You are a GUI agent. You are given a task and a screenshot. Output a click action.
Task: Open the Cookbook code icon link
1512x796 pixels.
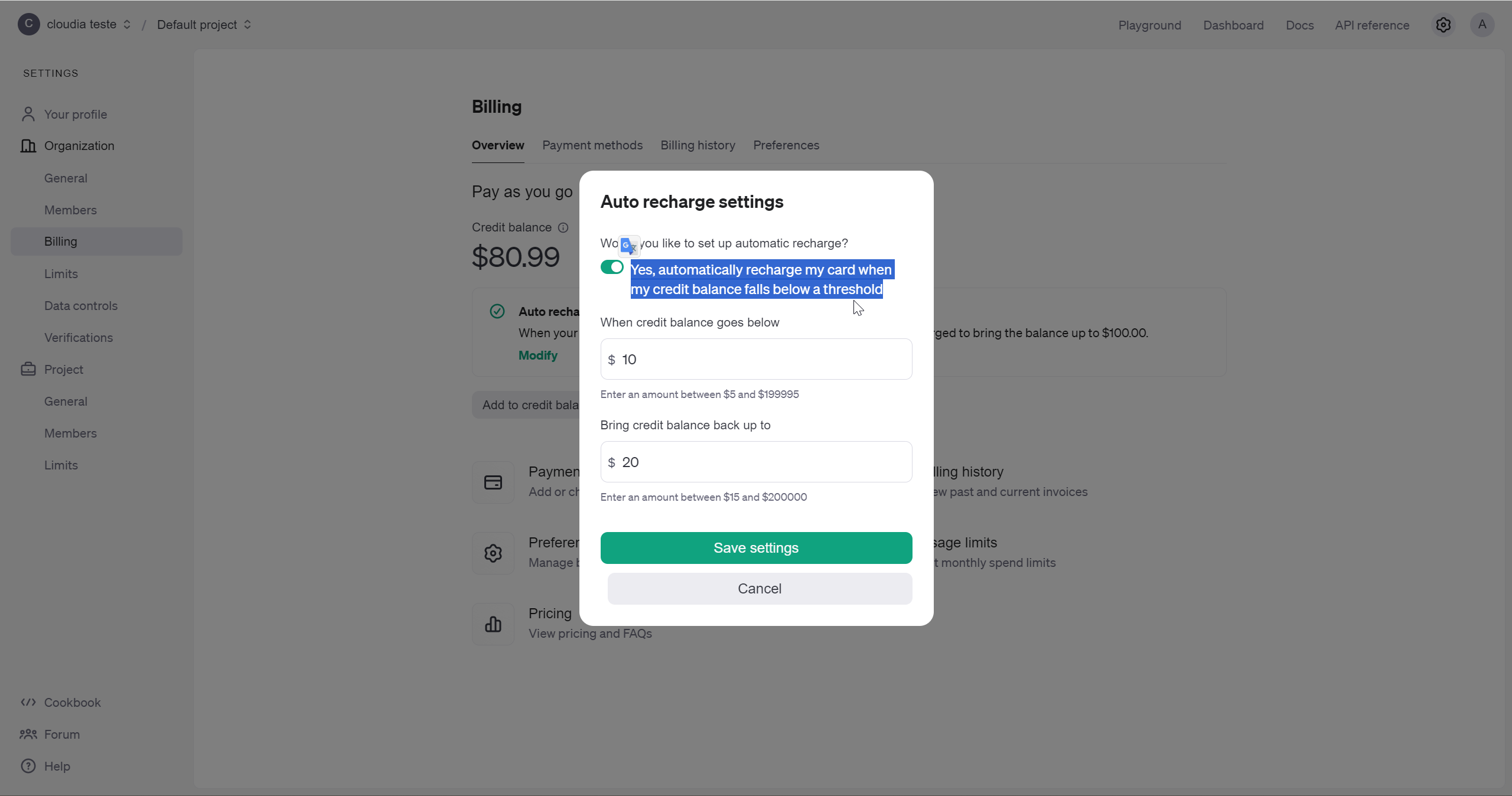[28, 702]
